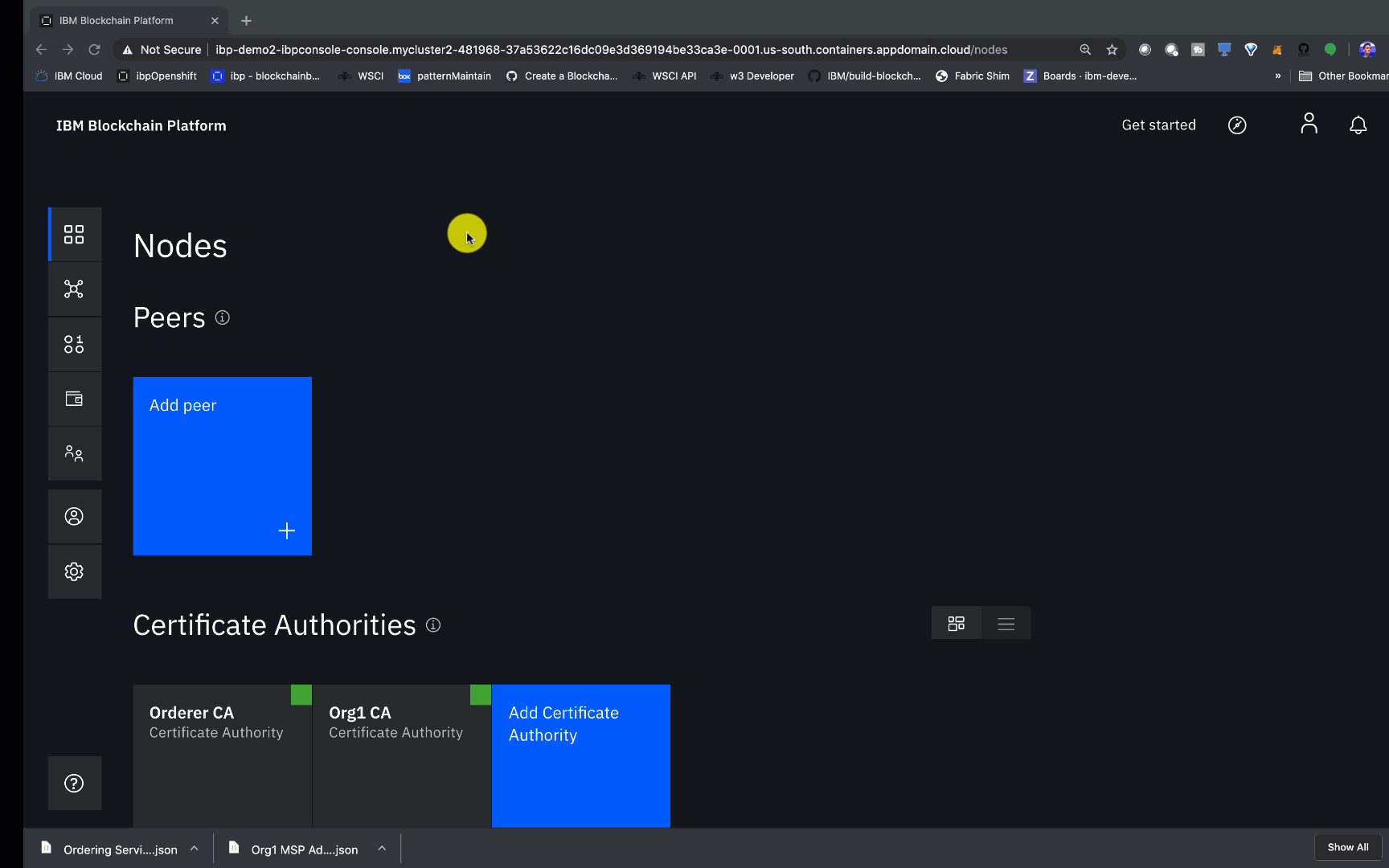The height and width of the screenshot is (868, 1389).
Task: Click the info icon next to Certificate Authorities
Action: pyautogui.click(x=433, y=624)
